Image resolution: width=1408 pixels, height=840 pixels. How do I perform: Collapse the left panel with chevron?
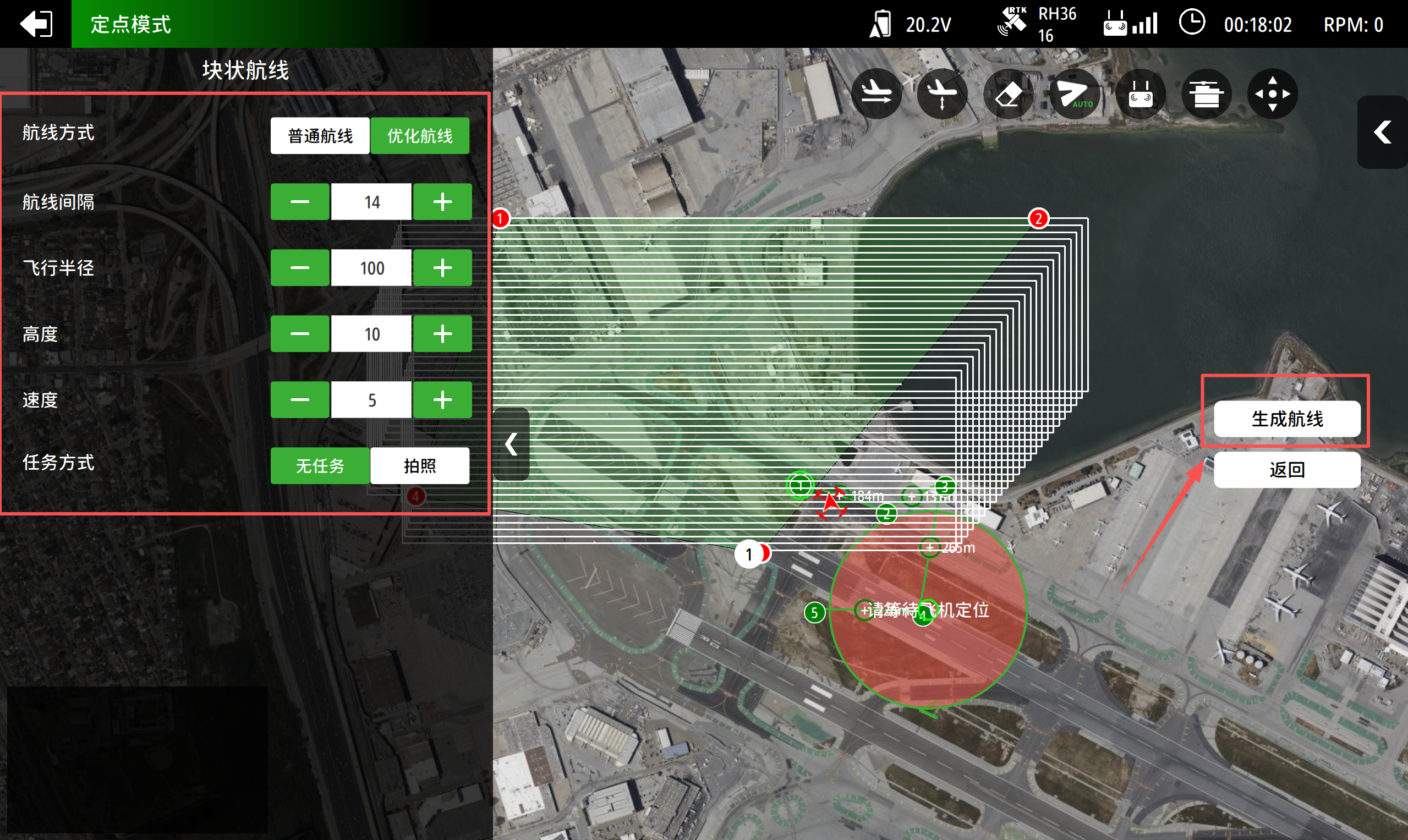coord(511,444)
